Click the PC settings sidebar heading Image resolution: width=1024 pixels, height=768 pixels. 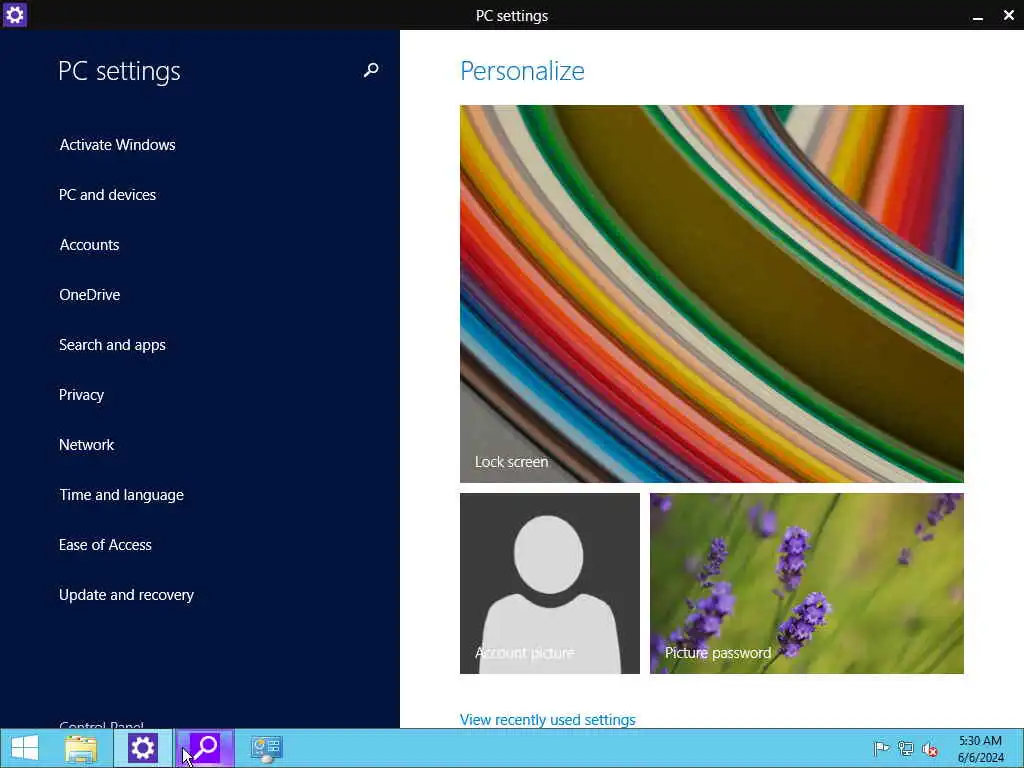(x=119, y=71)
